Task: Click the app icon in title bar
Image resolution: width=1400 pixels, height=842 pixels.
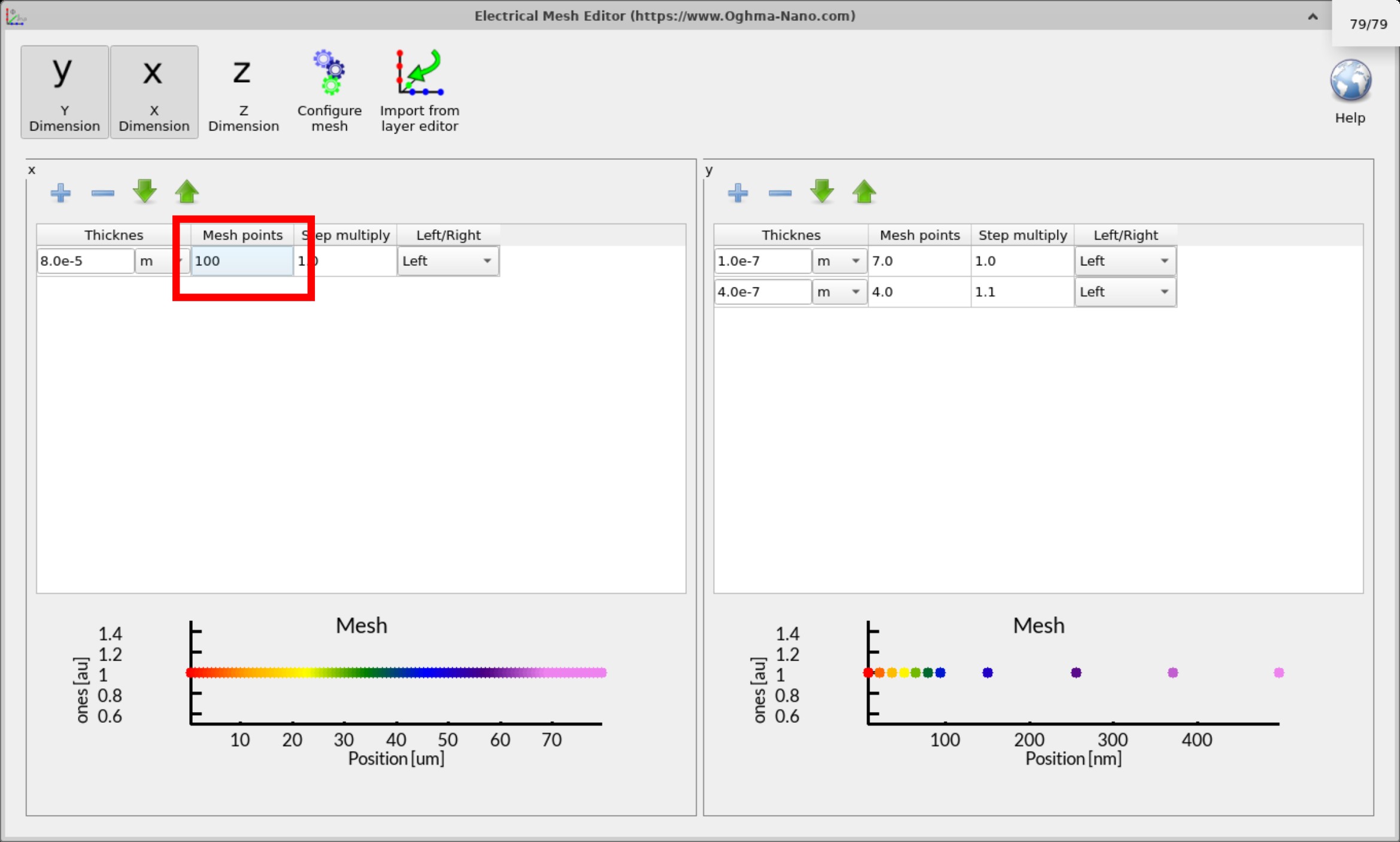Action: point(15,16)
